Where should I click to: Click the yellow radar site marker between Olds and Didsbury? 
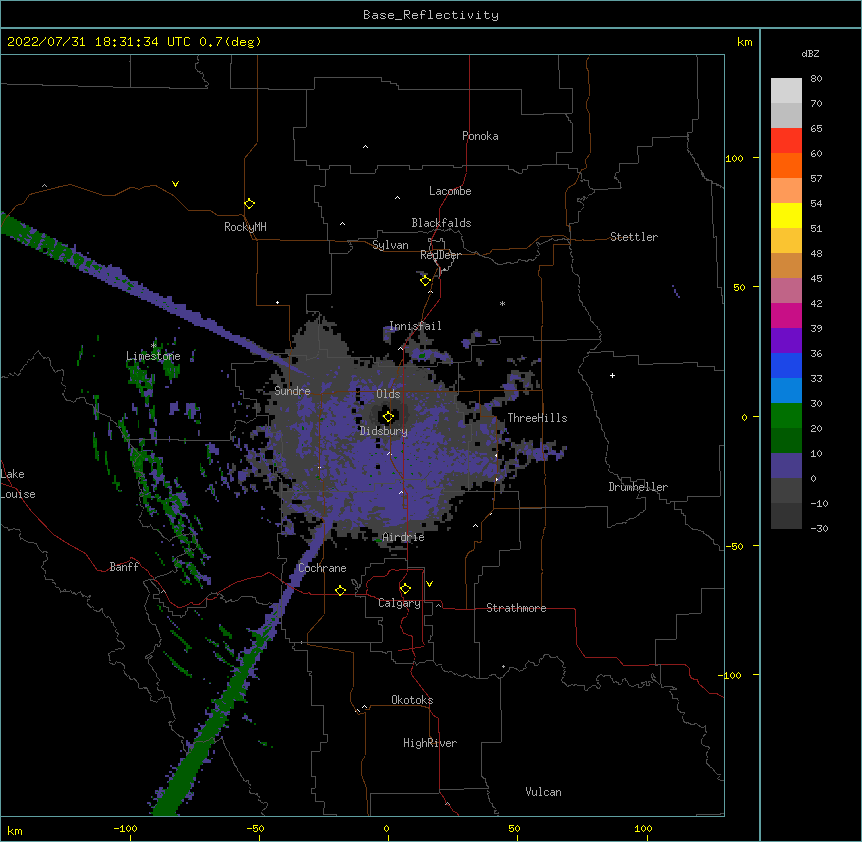coord(388,417)
